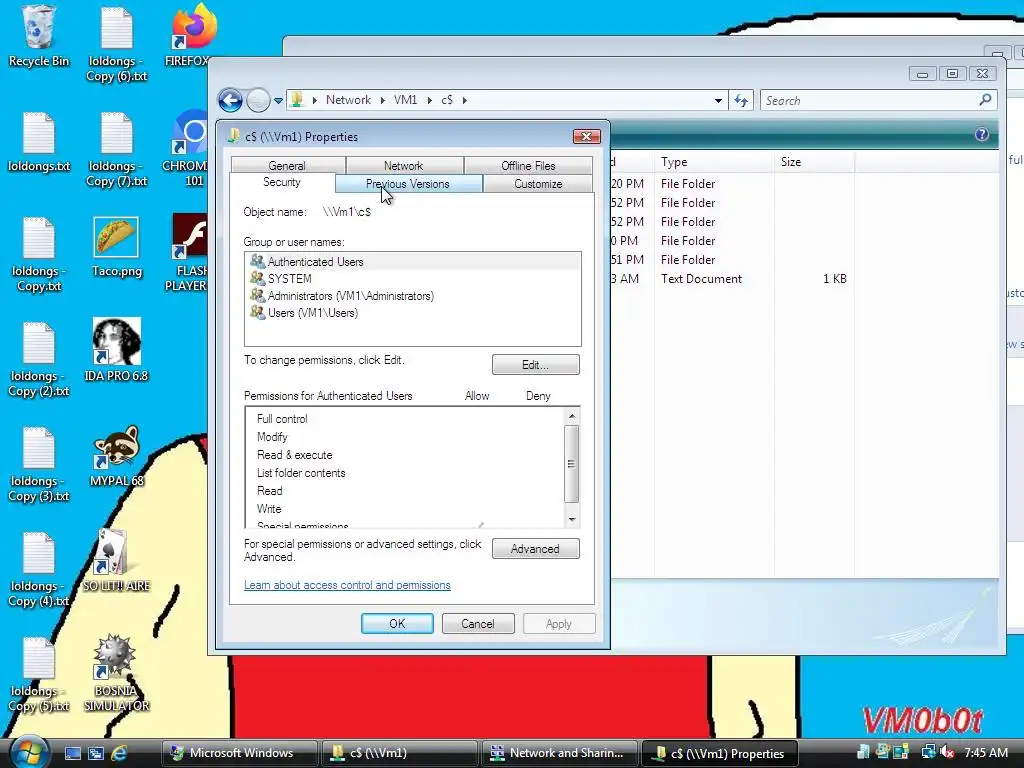Select loldongs - Copy (6).txt desktop file
Viewport: 1024px width, 768px height.
[117, 44]
